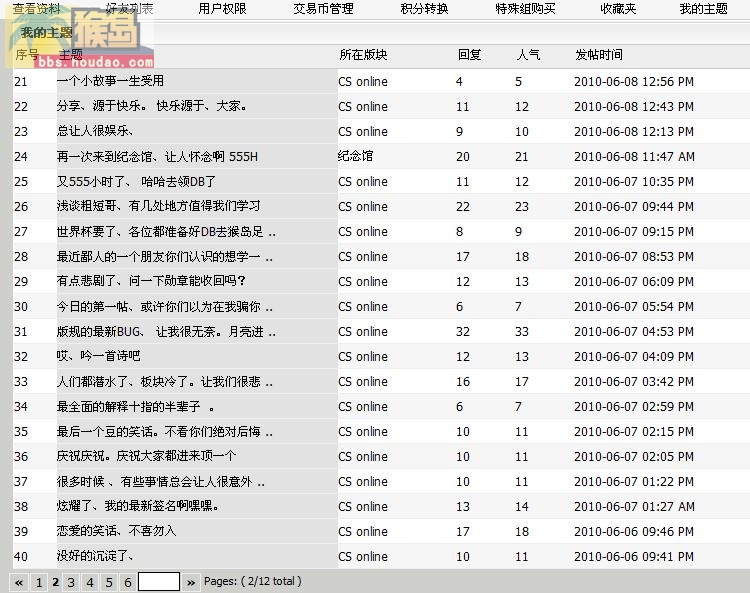
Task: Go to the 收藏夹 tab
Action: click(x=618, y=9)
